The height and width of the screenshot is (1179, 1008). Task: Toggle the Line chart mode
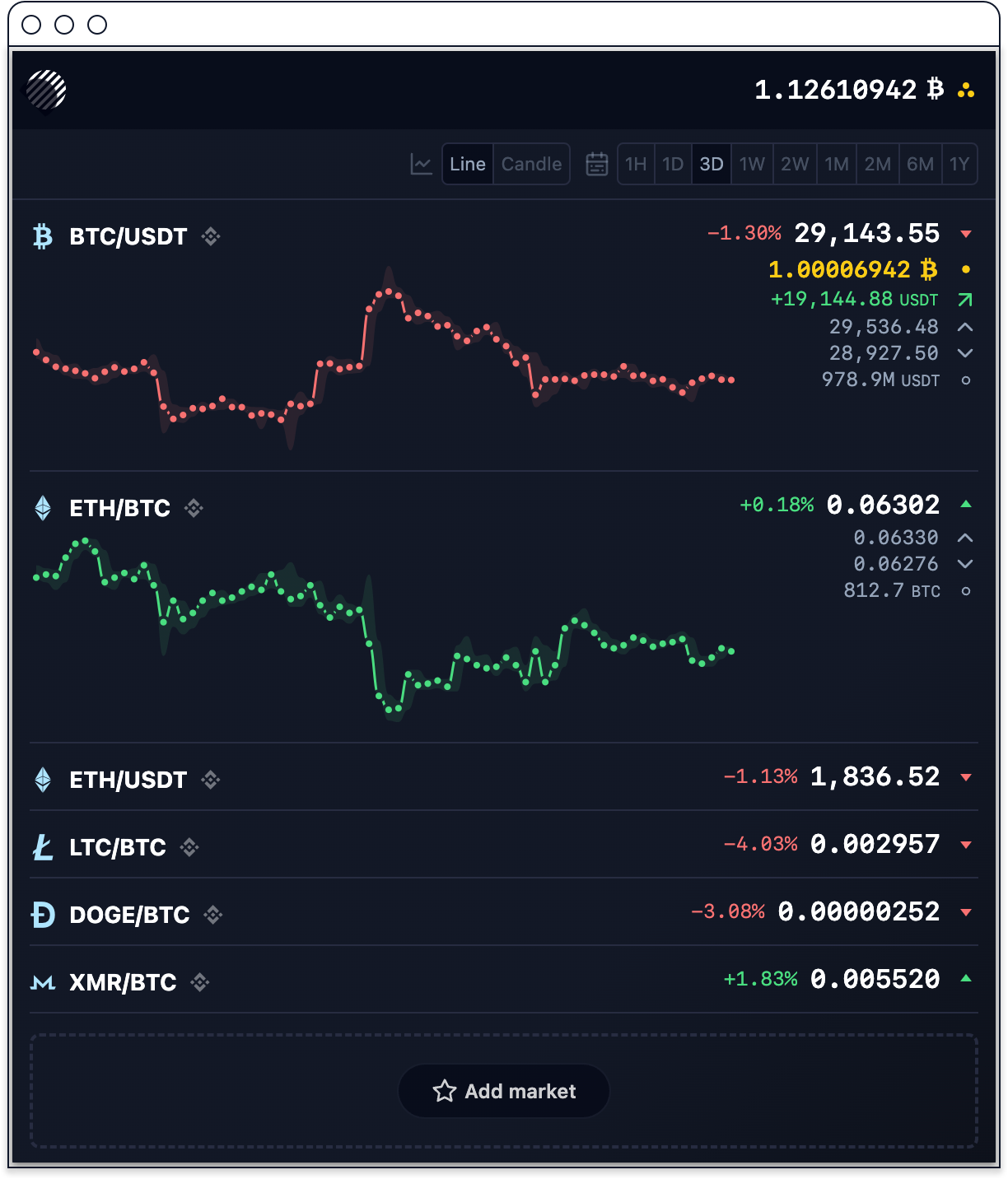467,164
